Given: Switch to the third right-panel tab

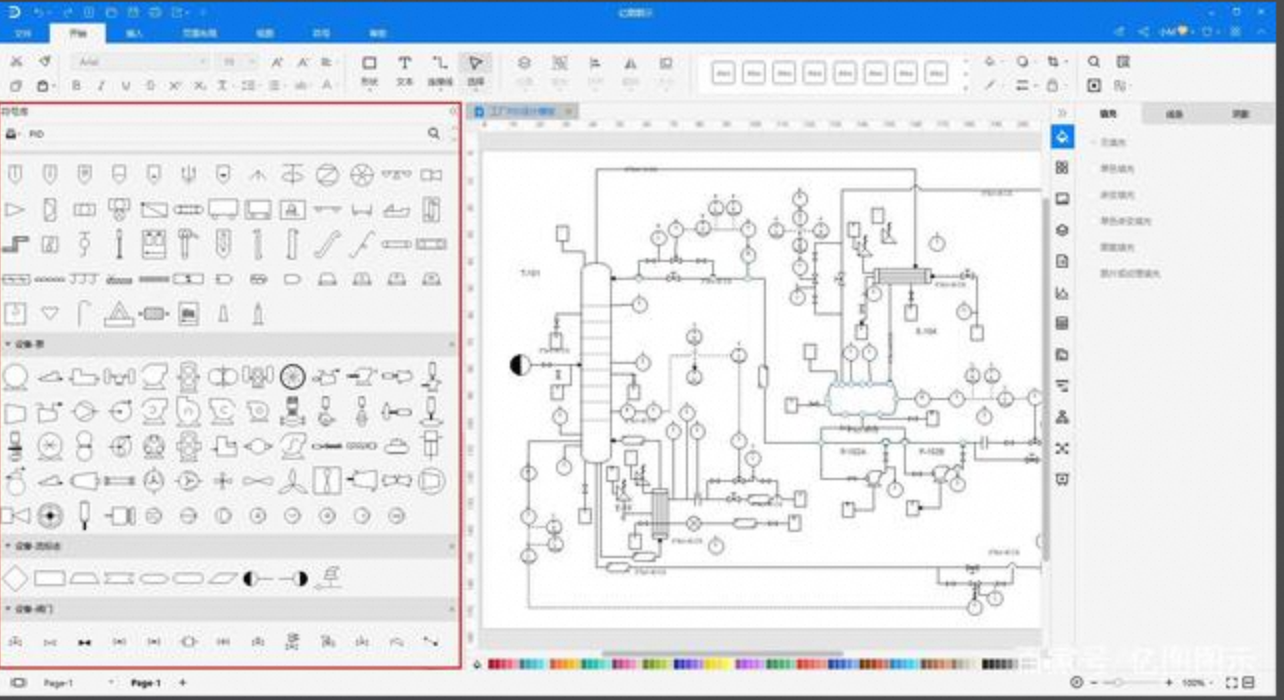Looking at the screenshot, I should click(1240, 114).
